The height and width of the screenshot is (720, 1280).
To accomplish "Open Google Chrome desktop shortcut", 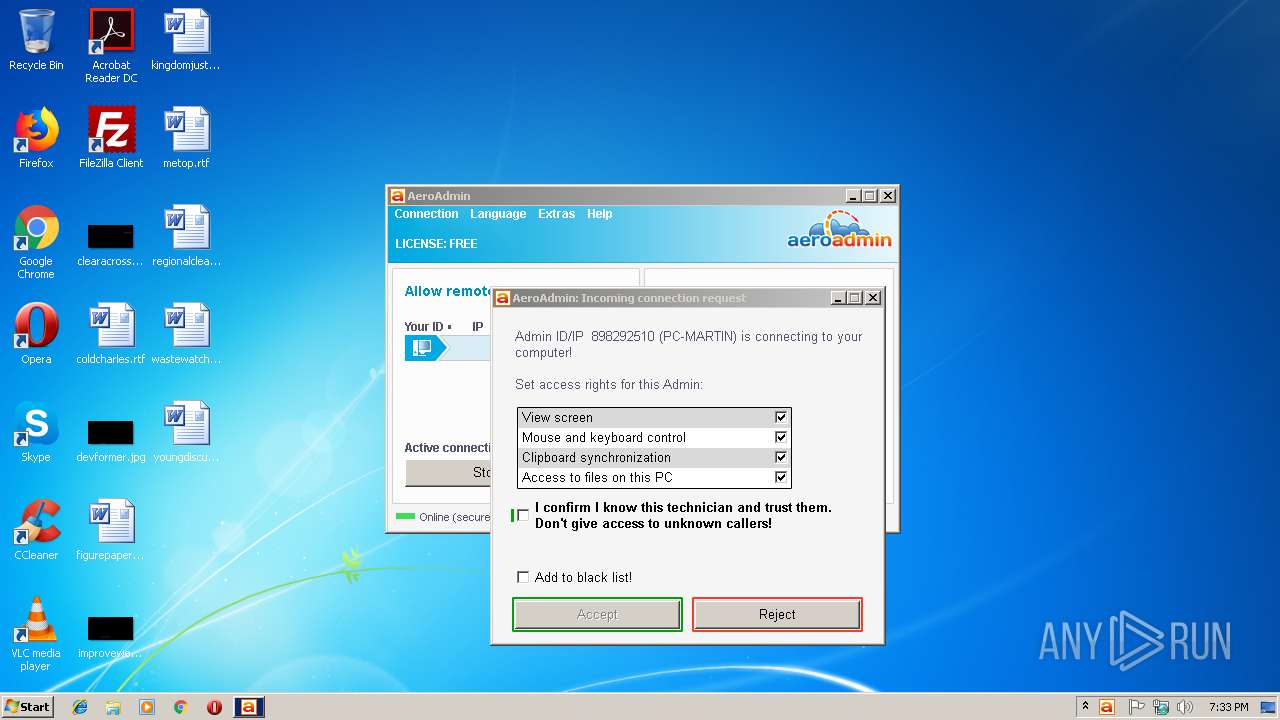I will [36, 242].
